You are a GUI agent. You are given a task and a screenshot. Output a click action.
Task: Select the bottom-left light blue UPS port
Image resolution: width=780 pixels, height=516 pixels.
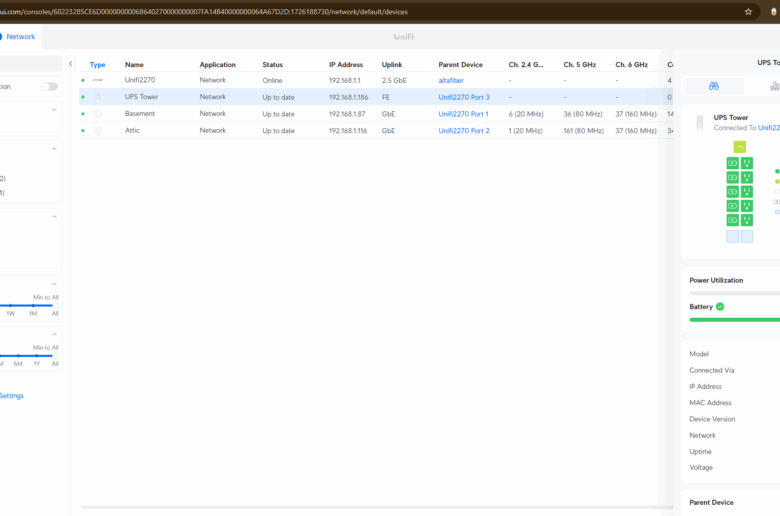click(732, 236)
